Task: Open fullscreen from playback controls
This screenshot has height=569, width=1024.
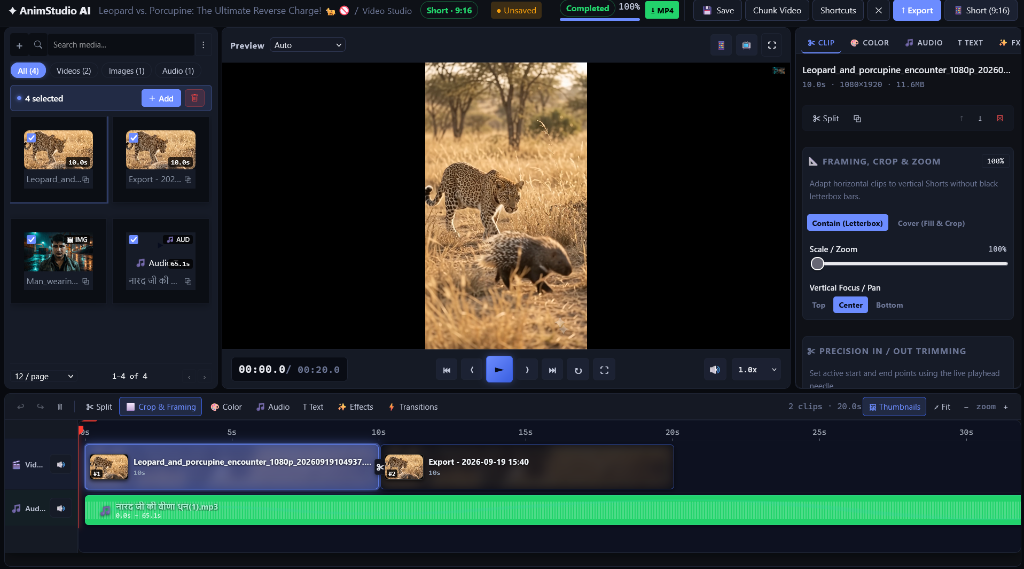Action: pos(604,370)
